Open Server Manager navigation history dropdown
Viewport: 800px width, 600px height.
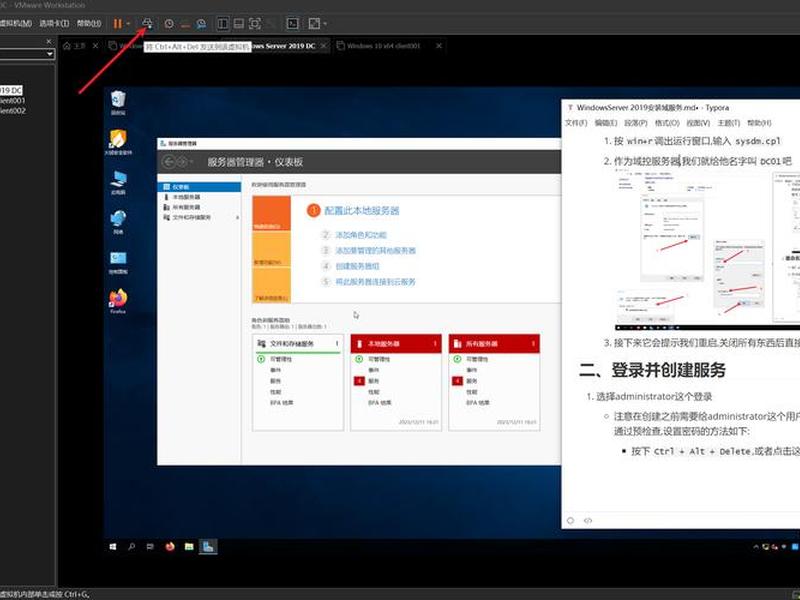tap(191, 162)
